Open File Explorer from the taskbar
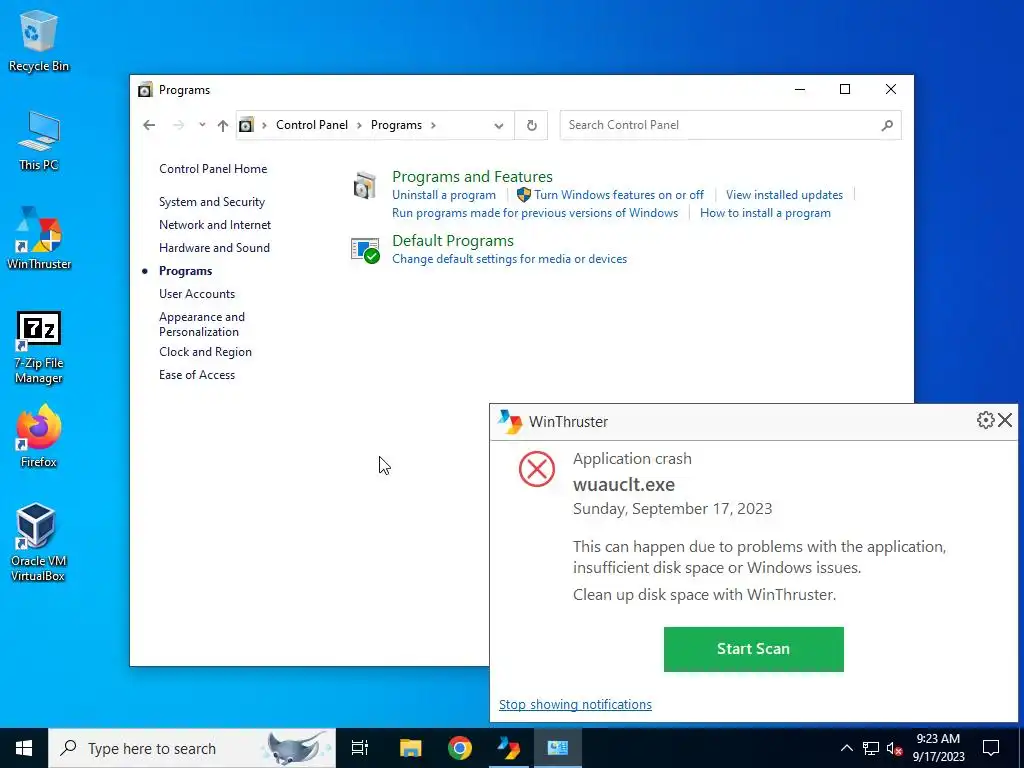This screenshot has height=768, width=1024. click(x=410, y=748)
